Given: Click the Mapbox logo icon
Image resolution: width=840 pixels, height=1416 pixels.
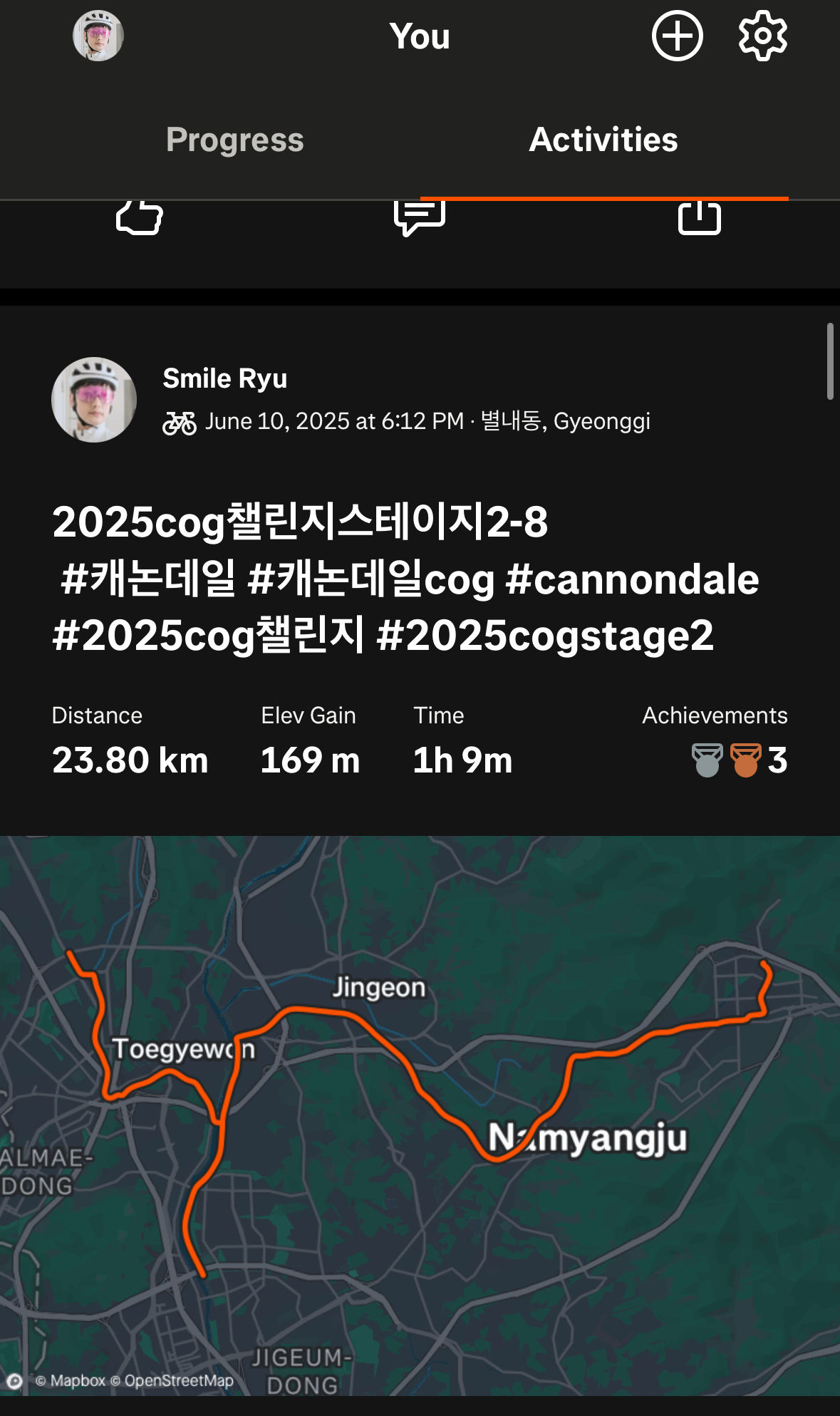Looking at the screenshot, I should point(14,1381).
